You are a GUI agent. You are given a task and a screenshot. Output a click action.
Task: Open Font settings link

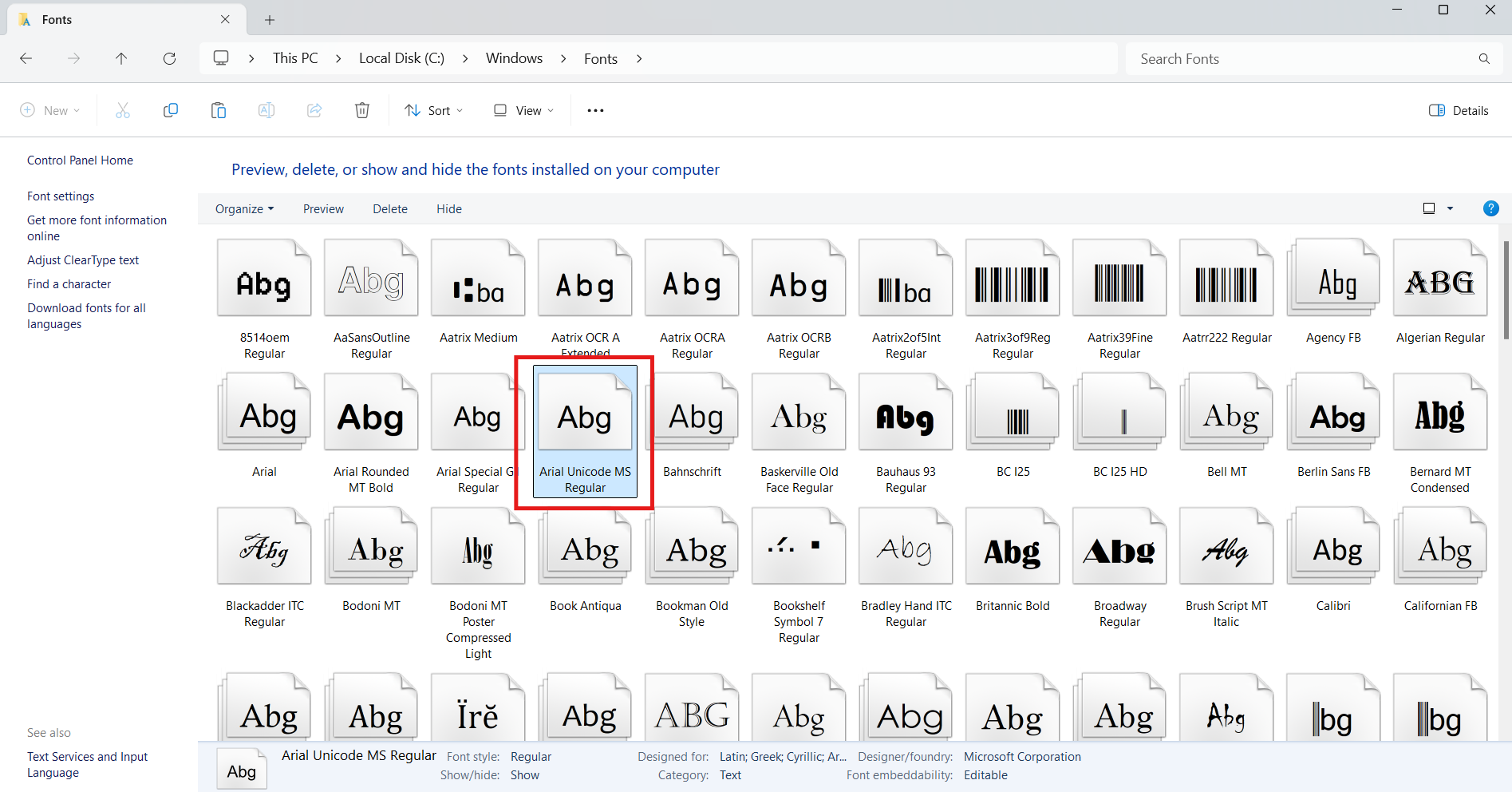[61, 196]
